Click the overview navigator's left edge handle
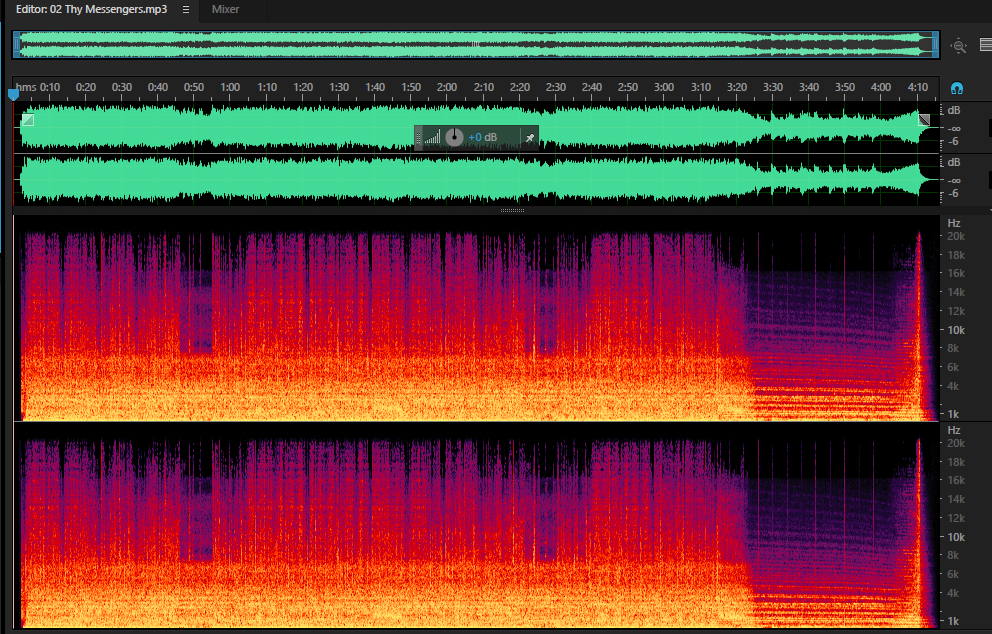Image resolution: width=992 pixels, height=634 pixels. pyautogui.click(x=17, y=45)
